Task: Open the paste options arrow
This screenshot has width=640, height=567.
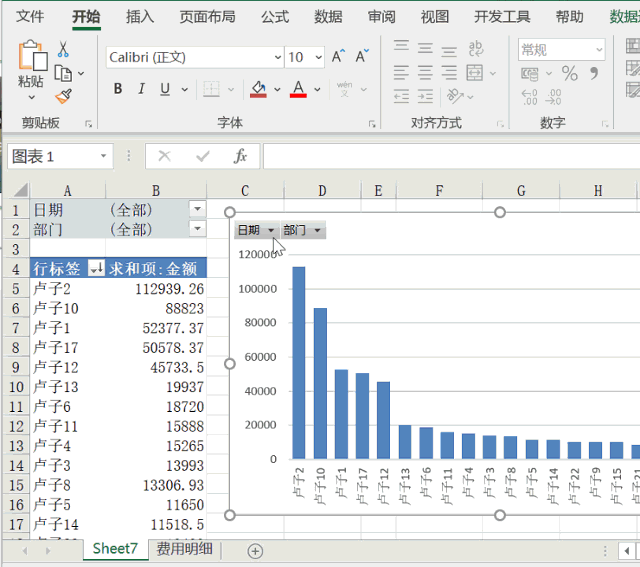Action: tap(32, 98)
